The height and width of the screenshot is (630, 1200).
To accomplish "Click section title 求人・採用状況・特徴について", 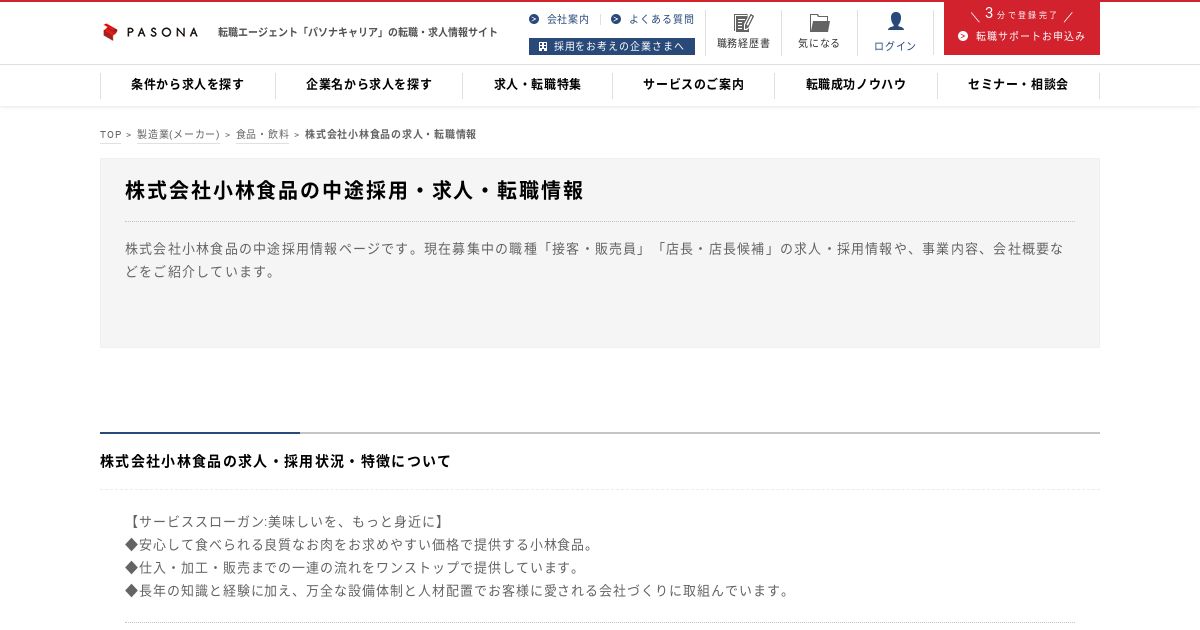I will pyautogui.click(x=275, y=461).
